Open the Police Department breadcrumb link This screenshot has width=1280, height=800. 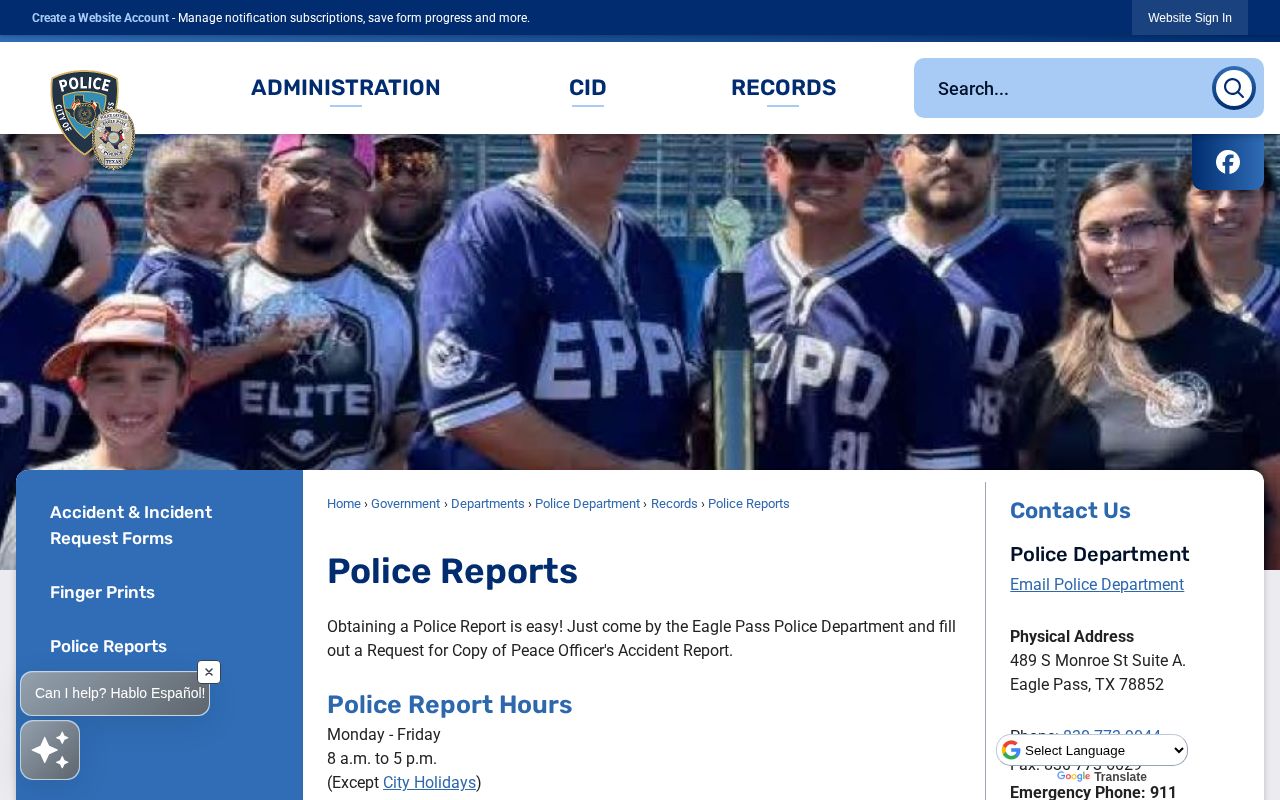pos(587,504)
